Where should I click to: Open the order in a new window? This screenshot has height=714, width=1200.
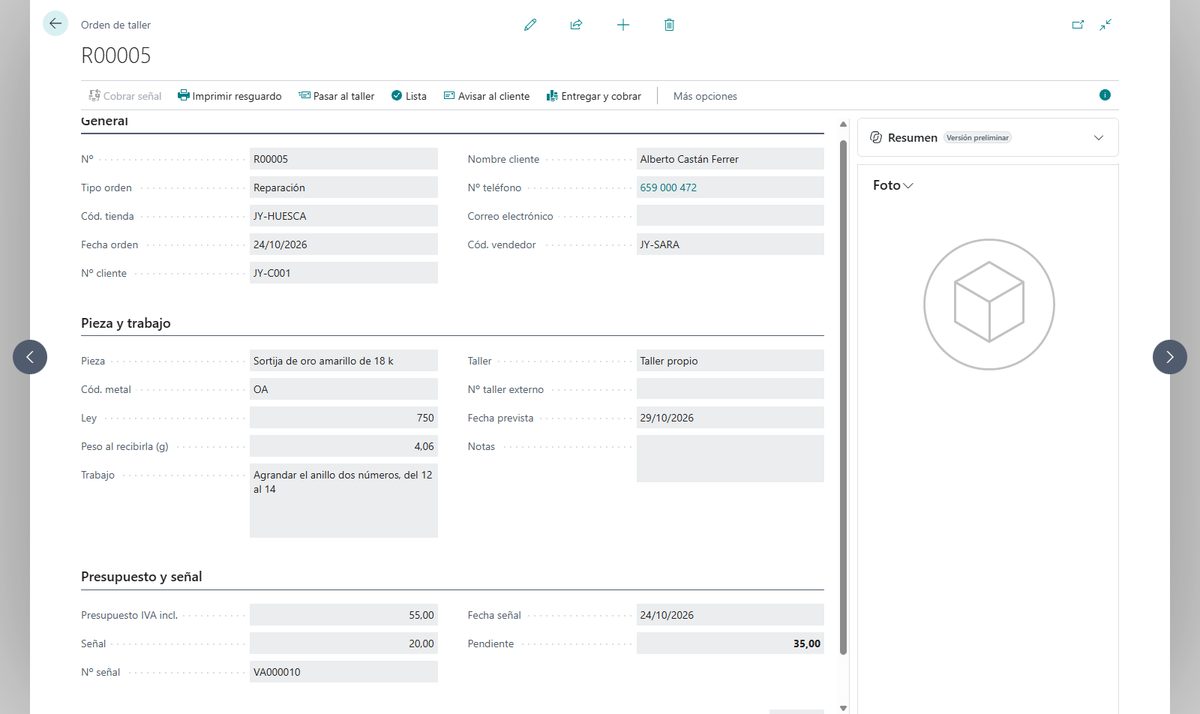(x=1078, y=25)
